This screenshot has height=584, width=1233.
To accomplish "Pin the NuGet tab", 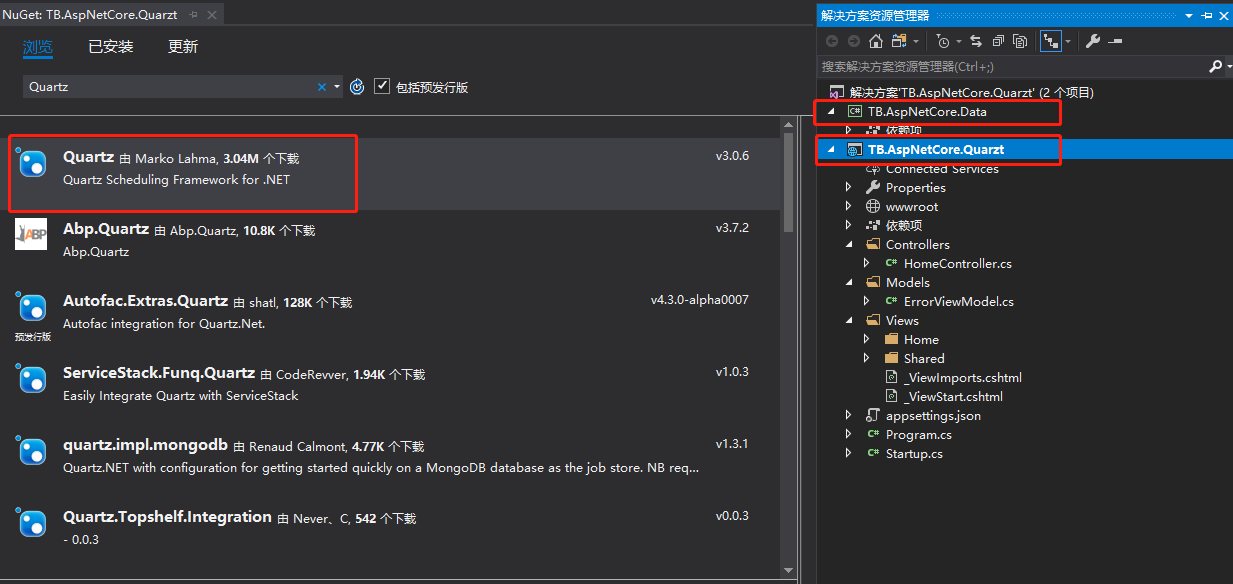I will click(193, 15).
